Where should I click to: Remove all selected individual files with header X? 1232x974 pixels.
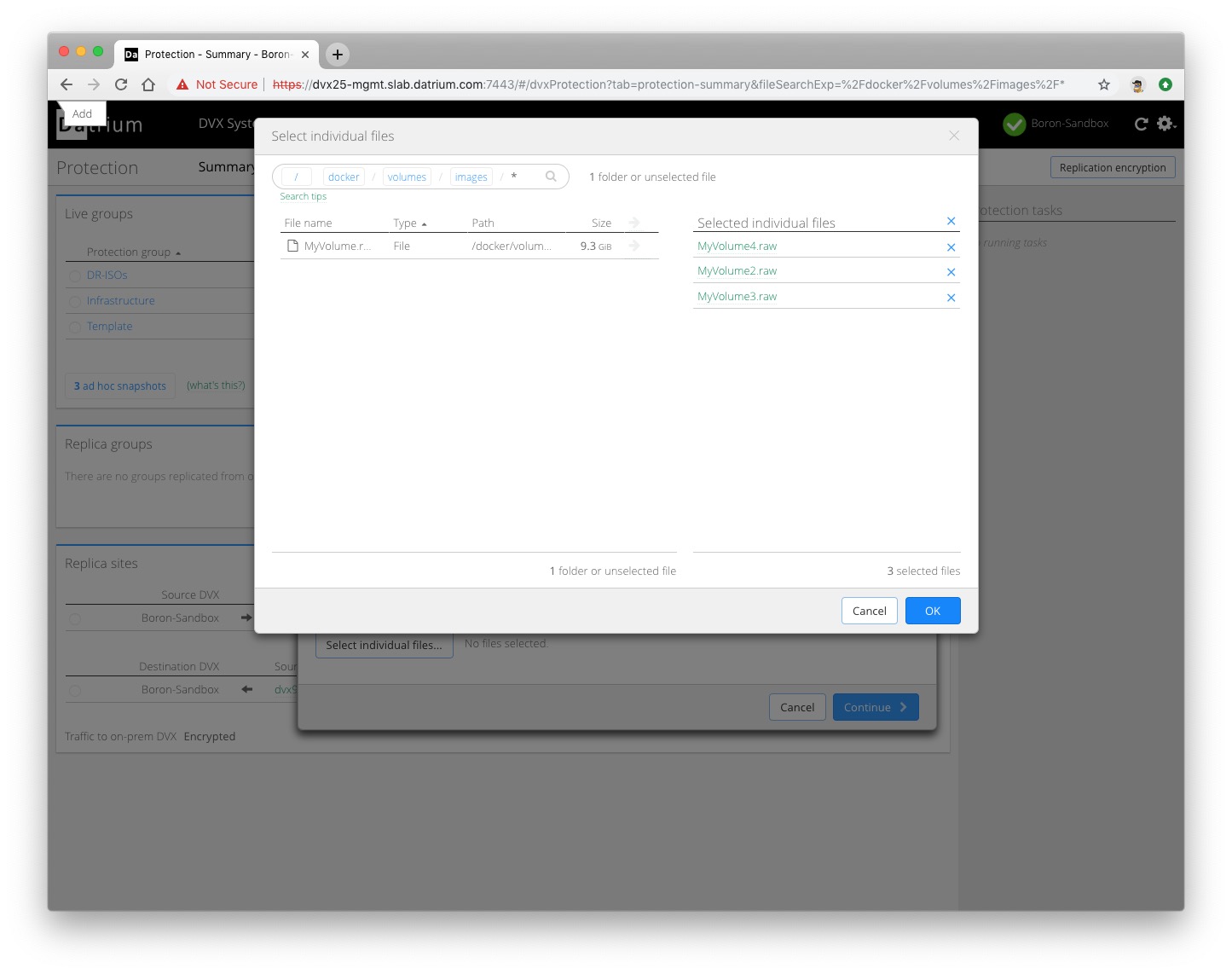click(951, 221)
